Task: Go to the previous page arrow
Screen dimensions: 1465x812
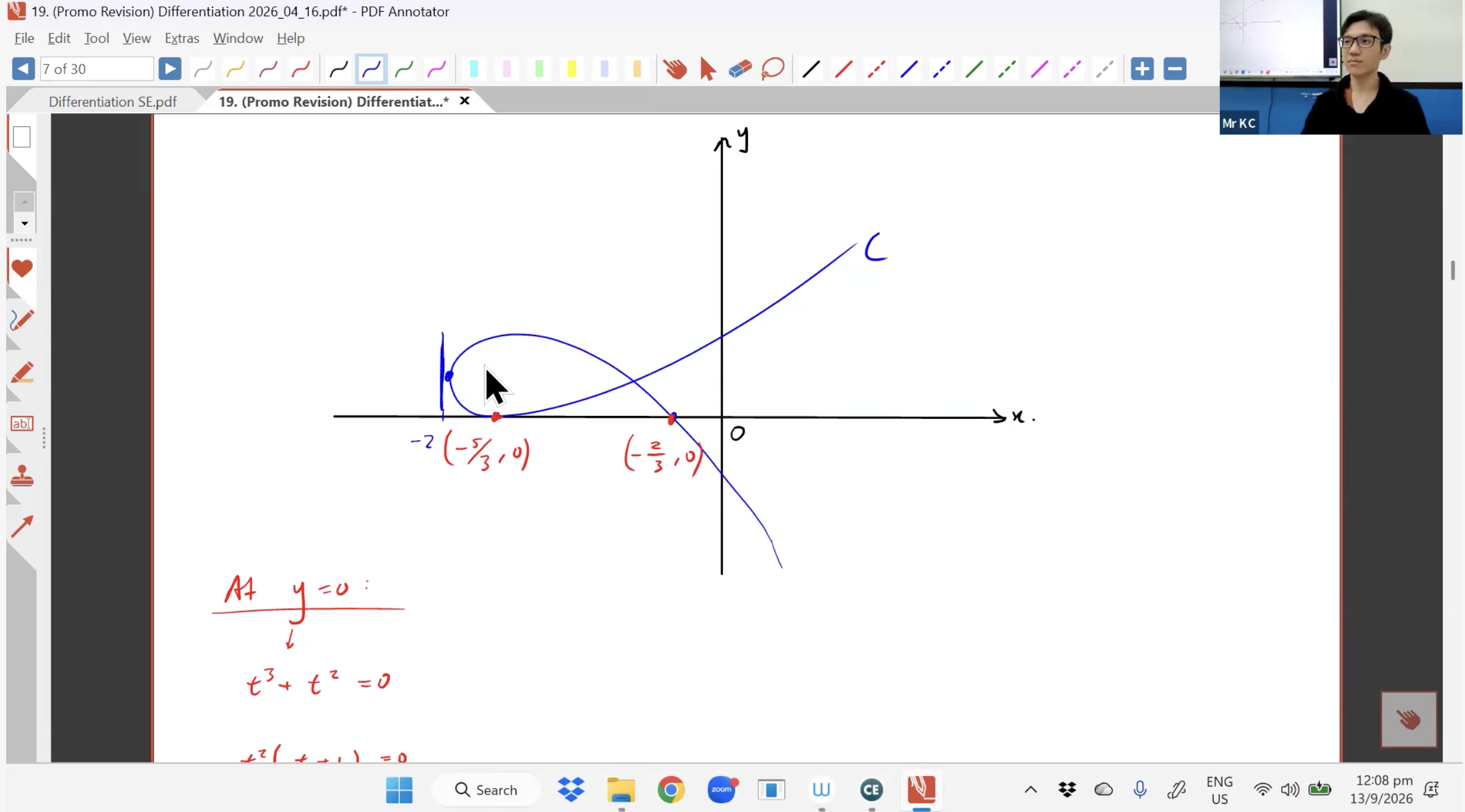Action: point(24,69)
